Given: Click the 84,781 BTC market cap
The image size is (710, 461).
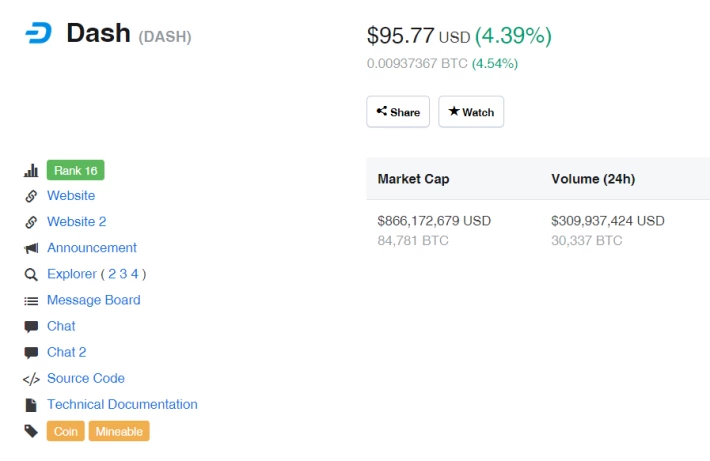Looking at the screenshot, I should point(413,240).
